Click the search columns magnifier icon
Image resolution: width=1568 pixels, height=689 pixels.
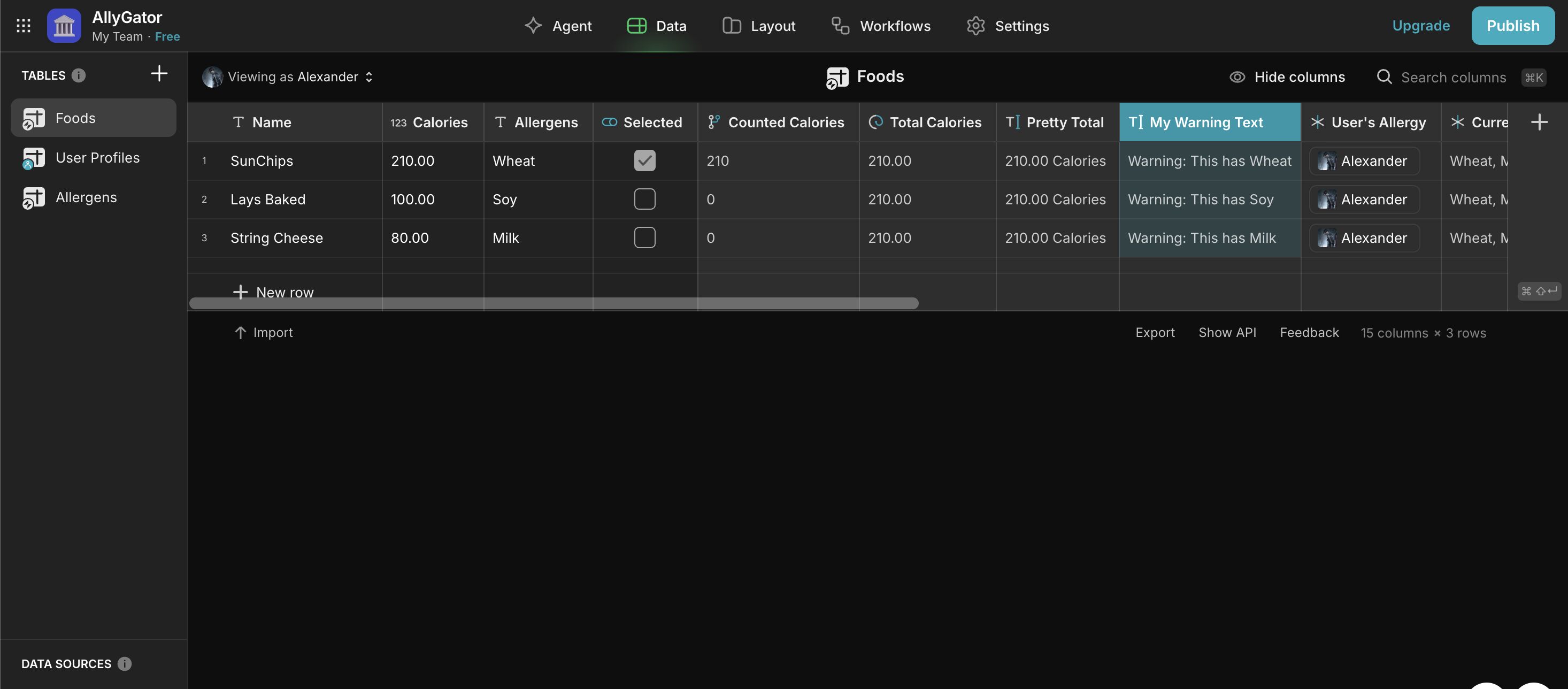(x=1383, y=76)
